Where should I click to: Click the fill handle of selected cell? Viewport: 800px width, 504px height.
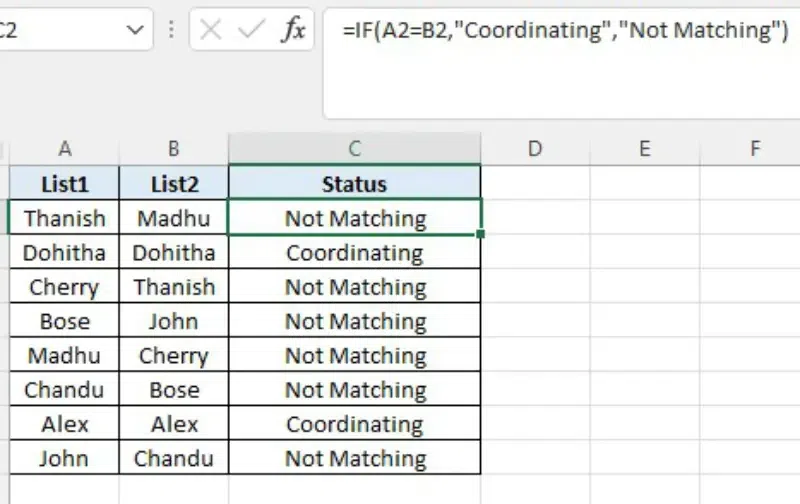point(481,235)
